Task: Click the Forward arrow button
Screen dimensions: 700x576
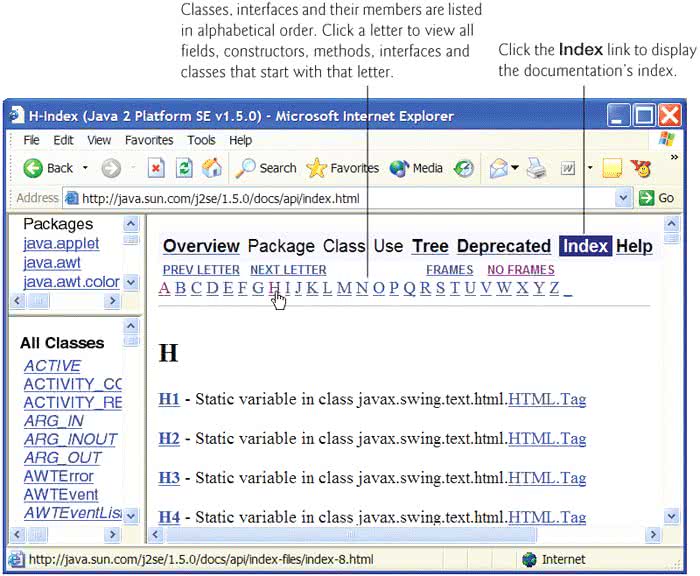Action: point(111,168)
